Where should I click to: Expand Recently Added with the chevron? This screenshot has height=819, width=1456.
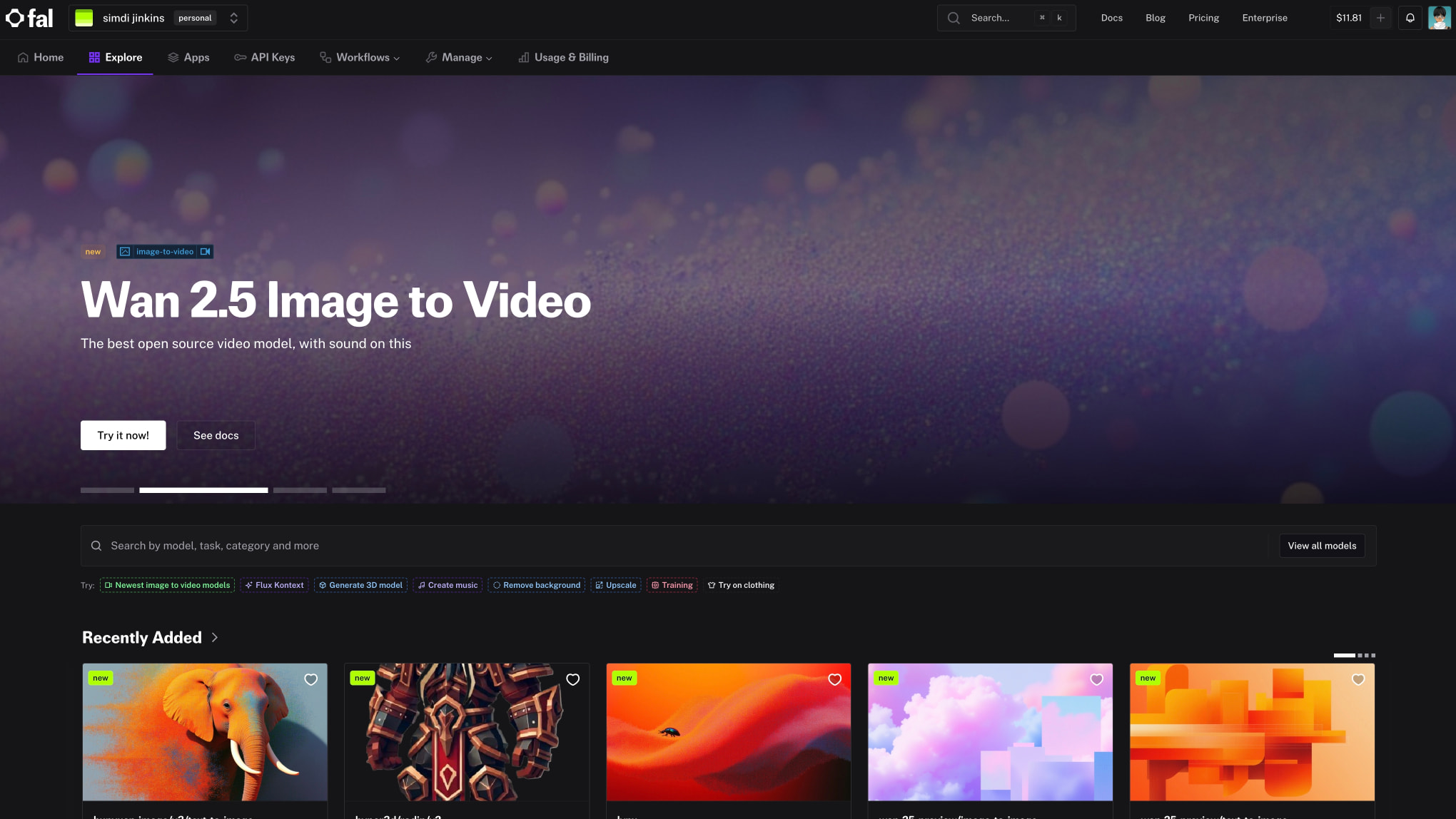(215, 638)
